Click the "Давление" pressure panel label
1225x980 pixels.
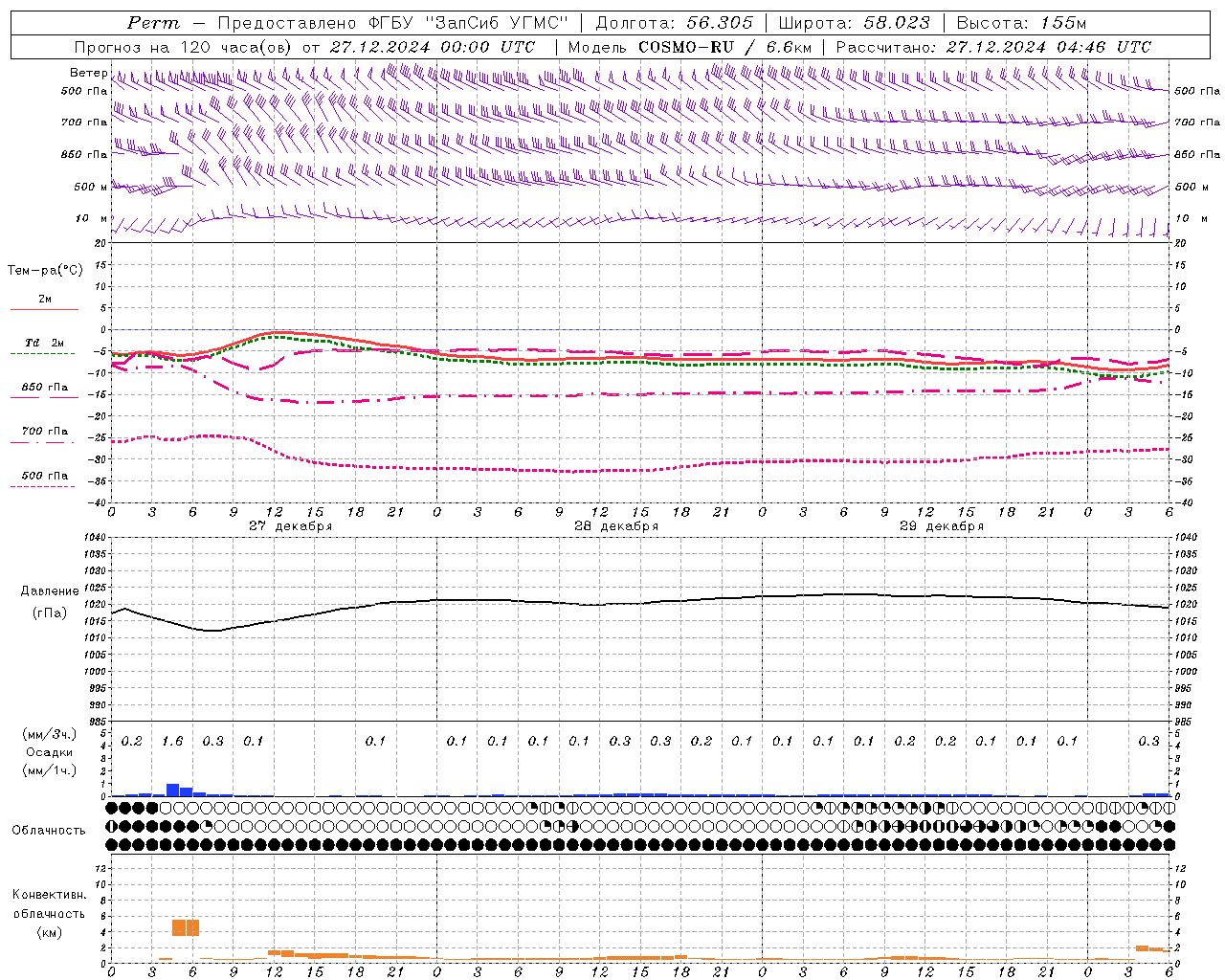point(50,591)
